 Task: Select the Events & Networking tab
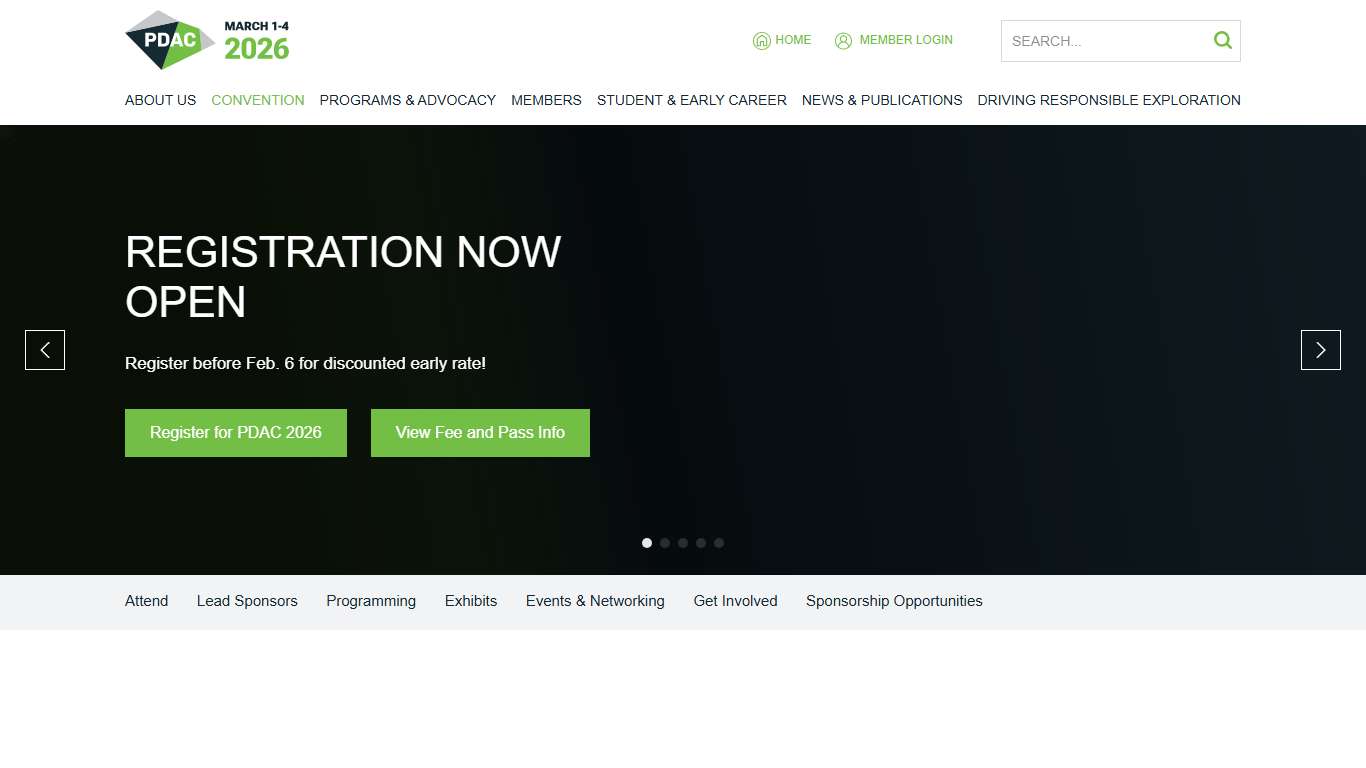(595, 601)
